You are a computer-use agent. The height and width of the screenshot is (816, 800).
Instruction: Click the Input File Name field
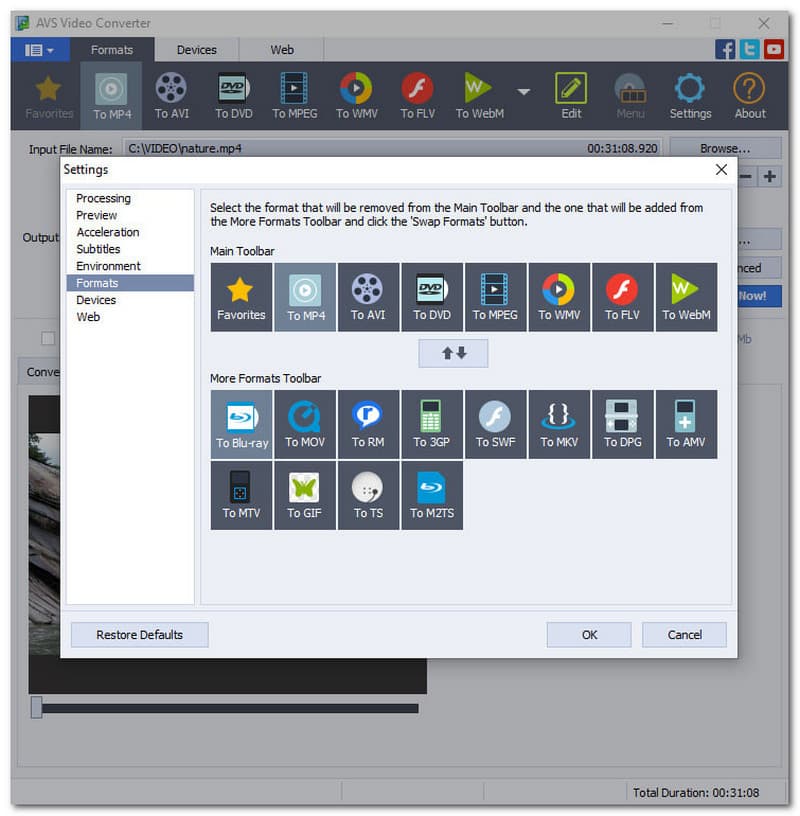click(392, 148)
